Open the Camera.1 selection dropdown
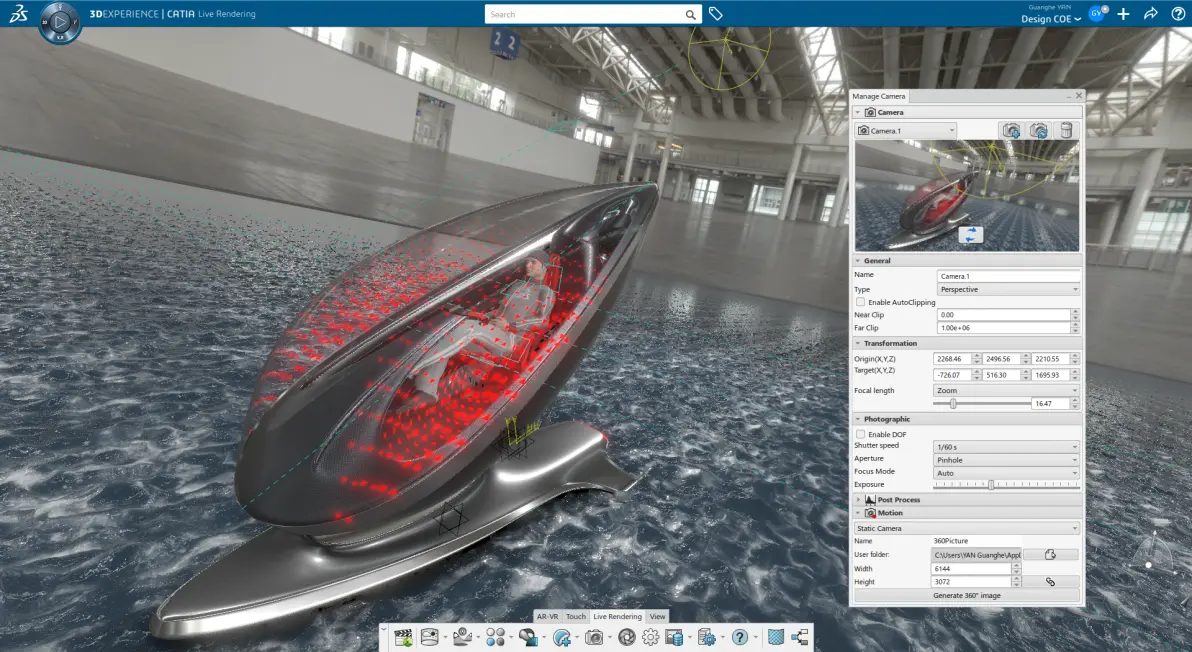This screenshot has width=1192, height=652. [905, 131]
